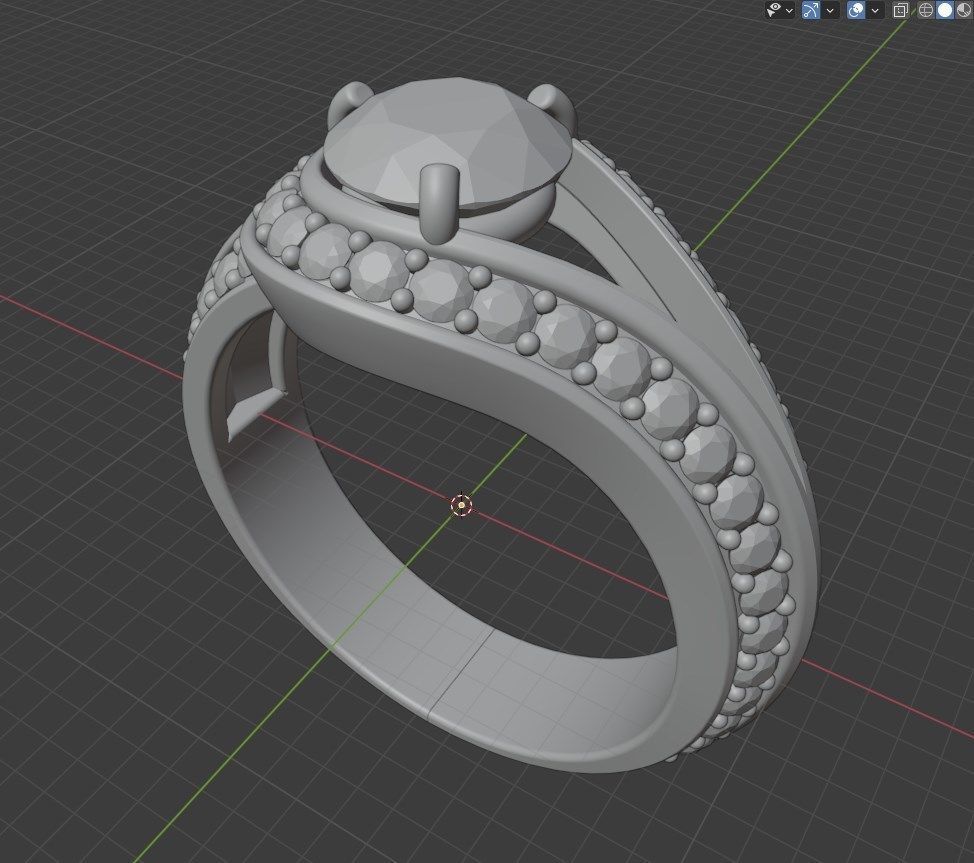Image resolution: width=974 pixels, height=863 pixels.
Task: Expand the object visibility dropdown arrow
Action: [x=790, y=11]
